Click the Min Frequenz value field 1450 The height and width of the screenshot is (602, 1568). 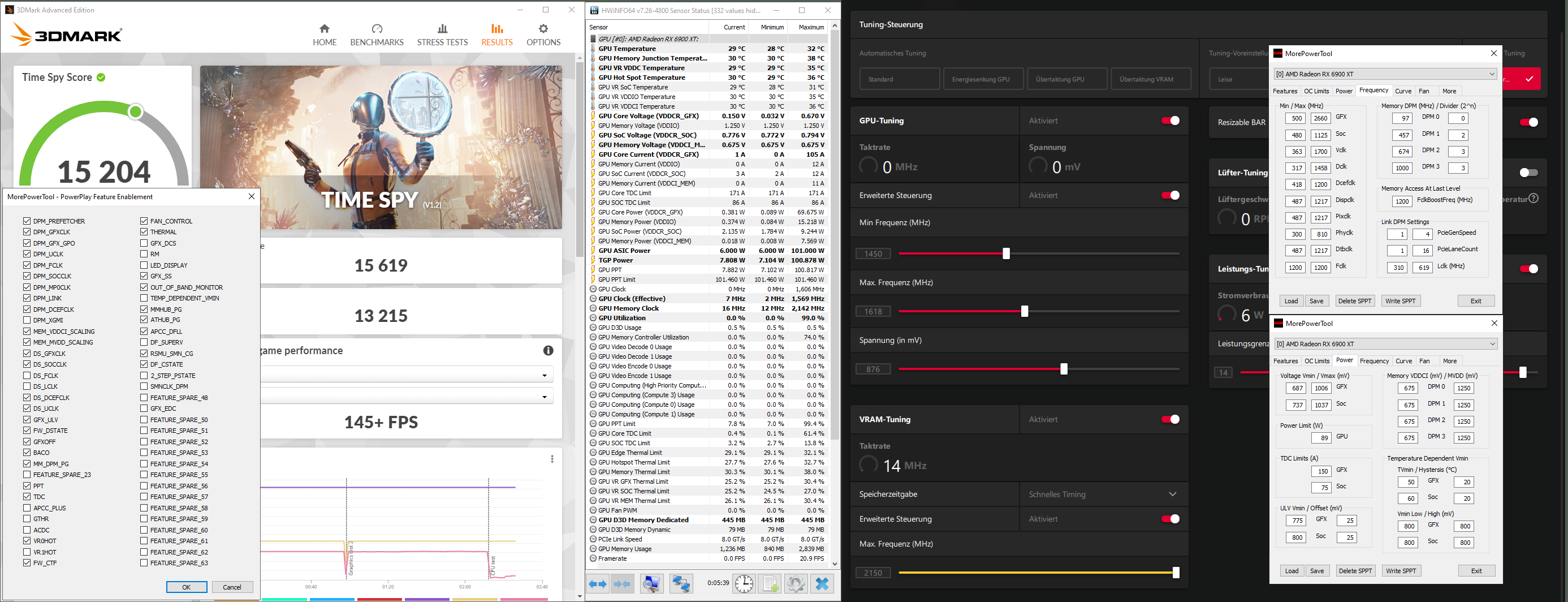(x=873, y=253)
